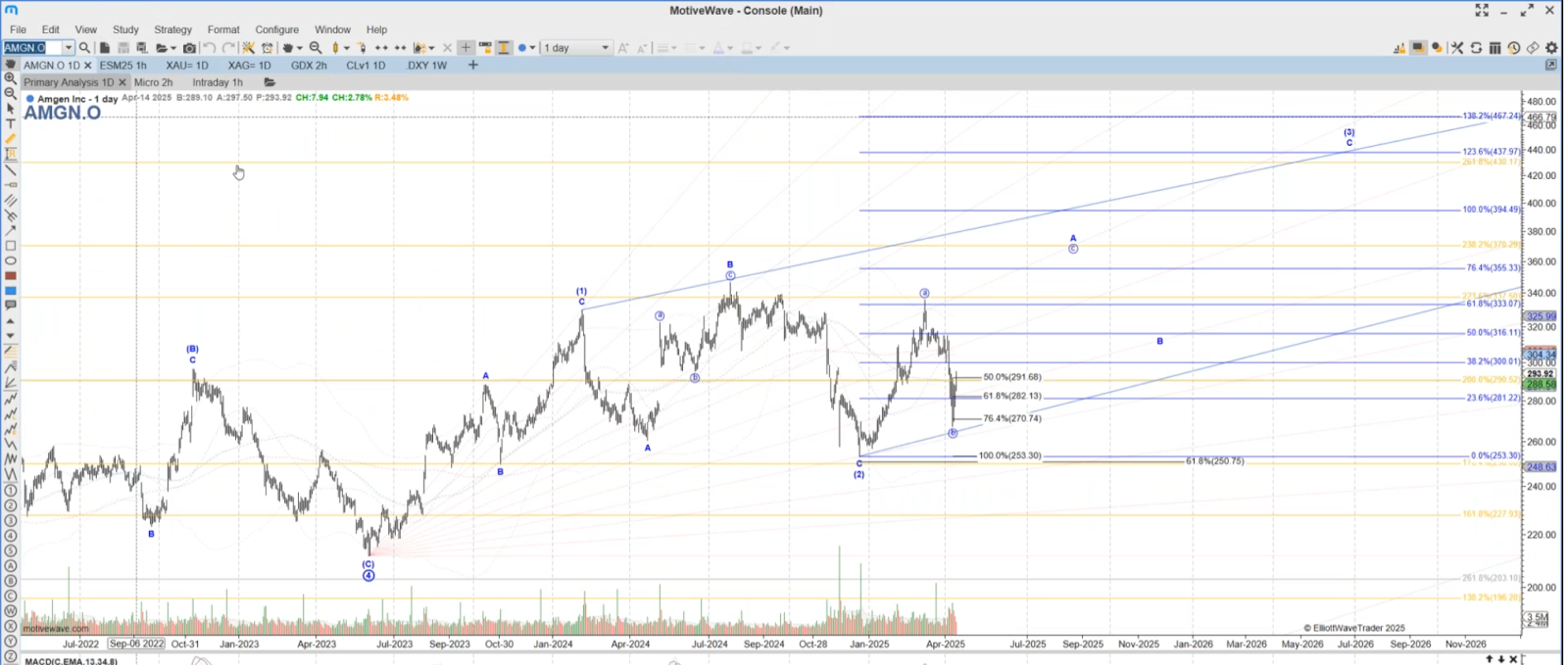Toggle the highlighted orange price-scale lock button
The image size is (1568, 665).
[x=504, y=48]
